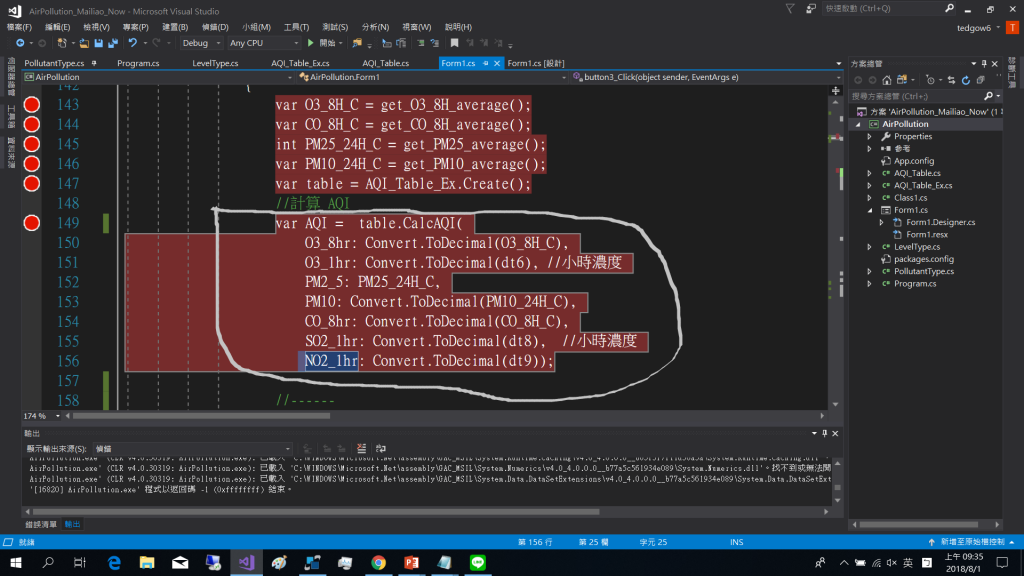
Task: Click the Save All icon
Action: (113, 43)
